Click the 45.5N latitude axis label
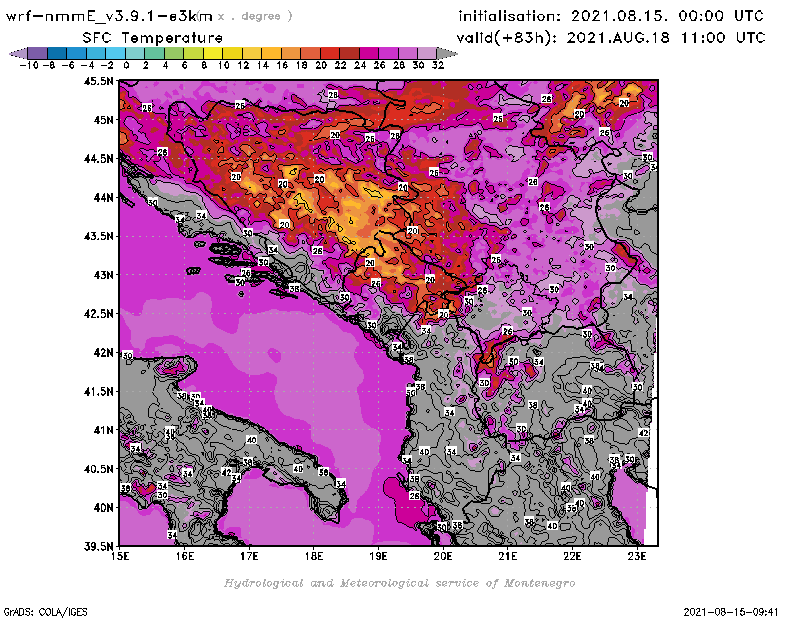Screen dimensions: 800x618 98,81
